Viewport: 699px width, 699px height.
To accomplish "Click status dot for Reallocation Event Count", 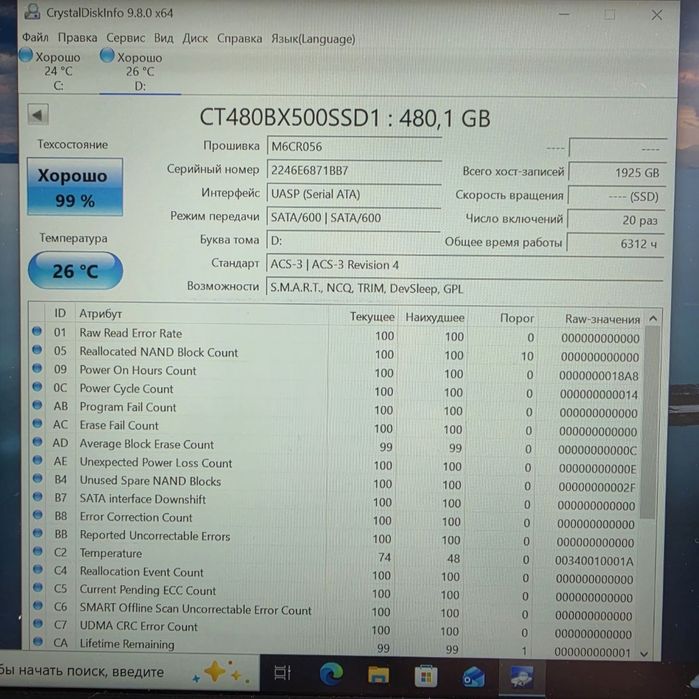I will click(38, 569).
